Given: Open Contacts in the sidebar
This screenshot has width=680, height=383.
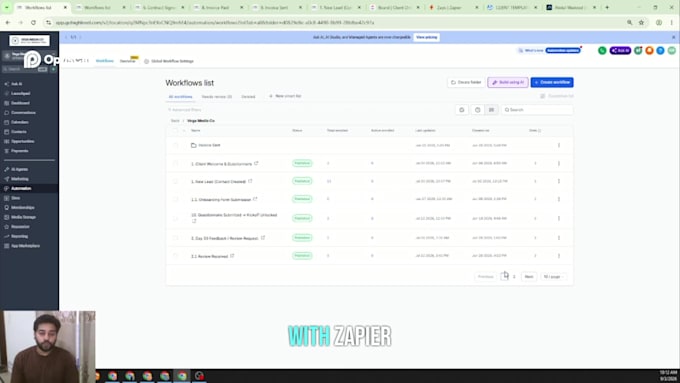Looking at the screenshot, I should point(19,131).
